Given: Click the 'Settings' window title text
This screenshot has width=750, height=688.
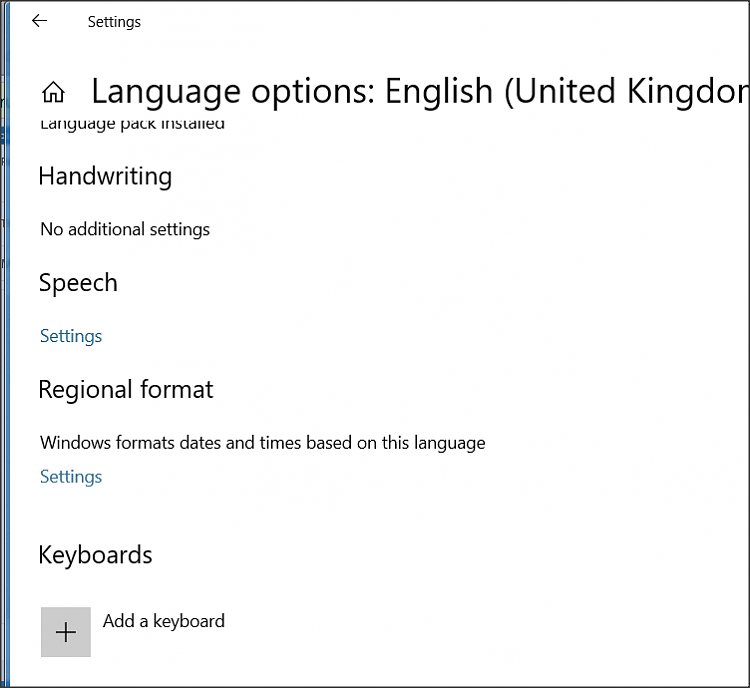Looking at the screenshot, I should [x=114, y=22].
